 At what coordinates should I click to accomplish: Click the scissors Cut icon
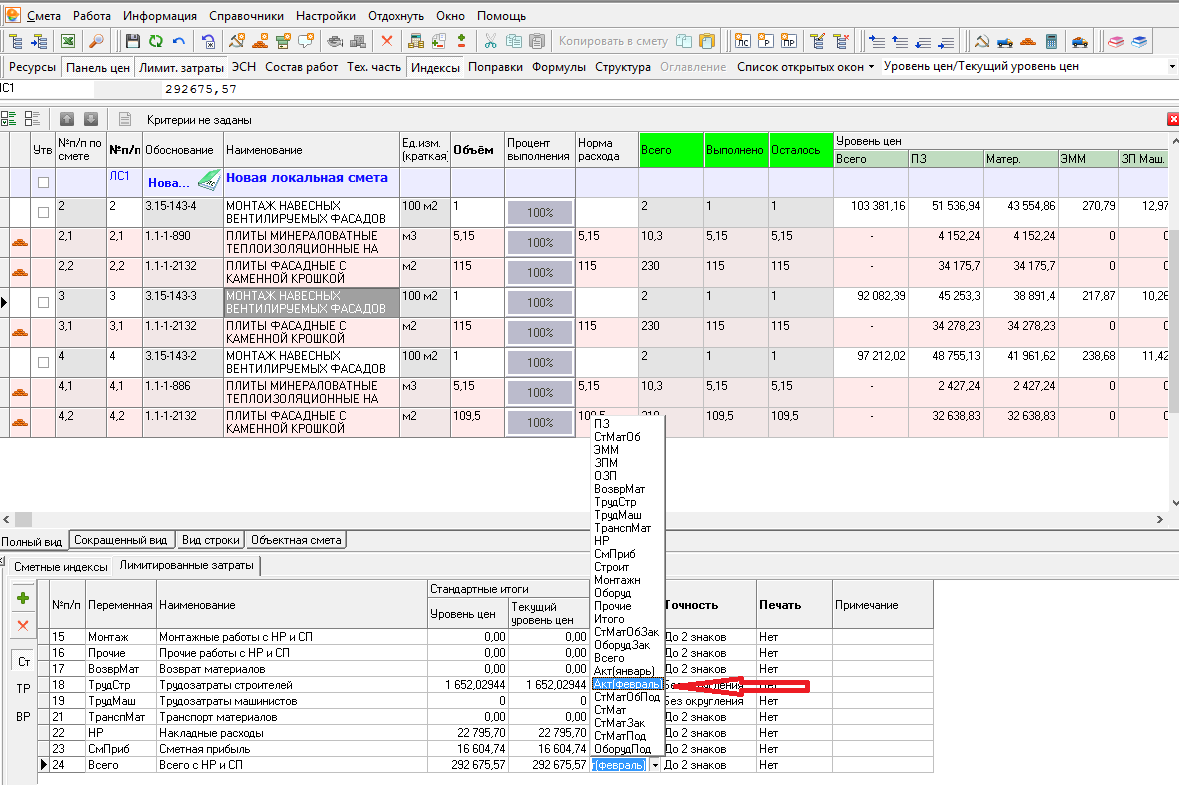(490, 41)
